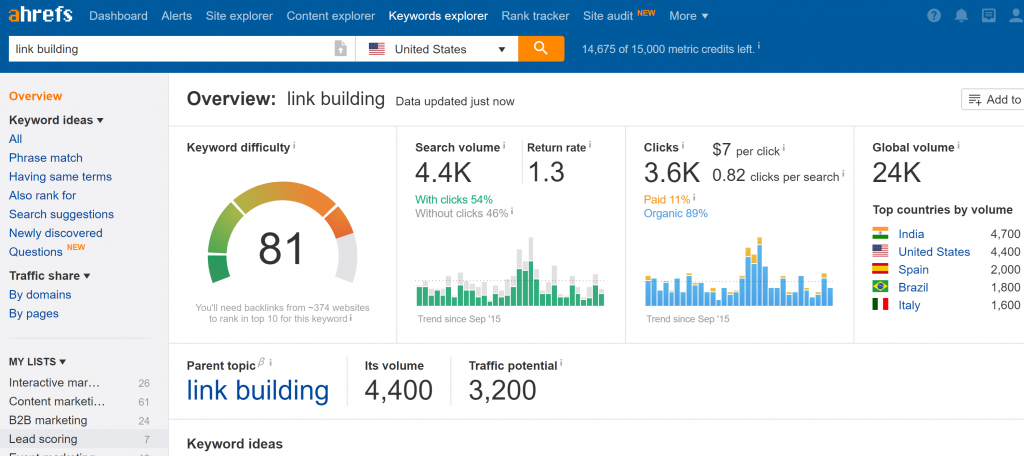
Task: Open notifications bell icon
Action: [x=961, y=16]
